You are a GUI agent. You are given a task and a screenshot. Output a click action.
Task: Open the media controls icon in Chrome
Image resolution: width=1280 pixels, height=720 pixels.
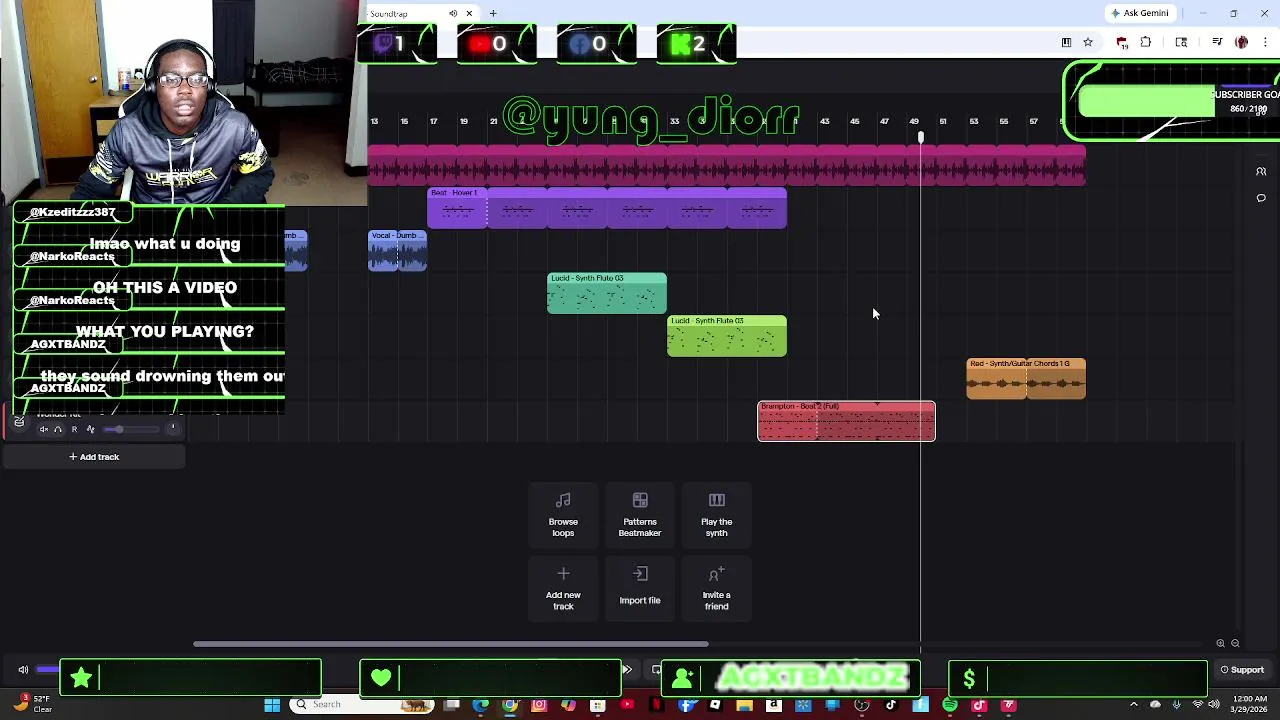[x=1217, y=42]
